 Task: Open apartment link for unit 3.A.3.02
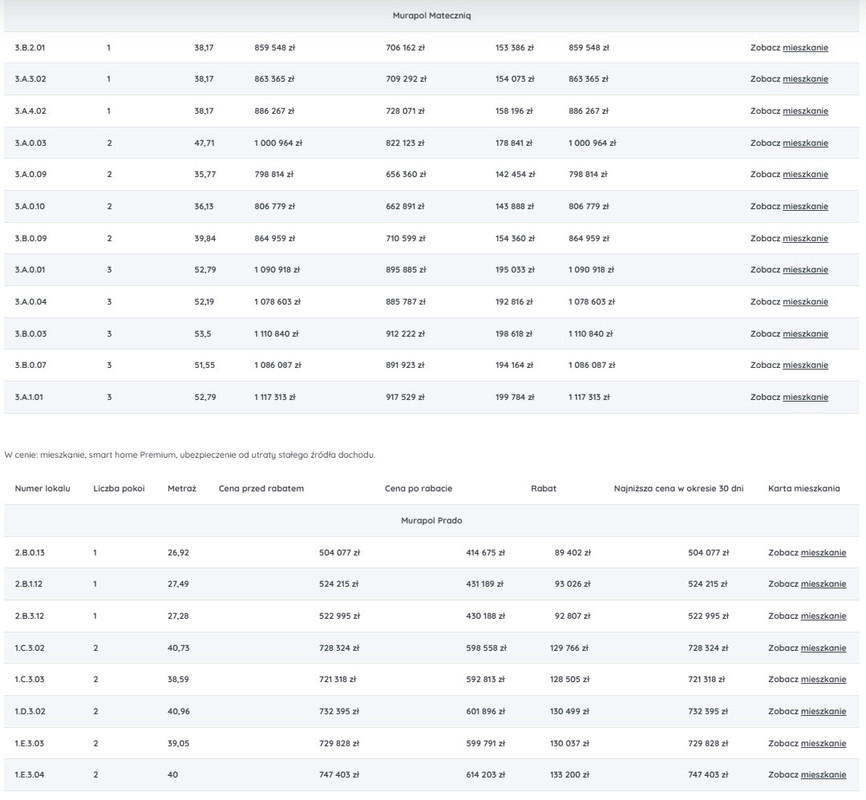click(x=805, y=79)
